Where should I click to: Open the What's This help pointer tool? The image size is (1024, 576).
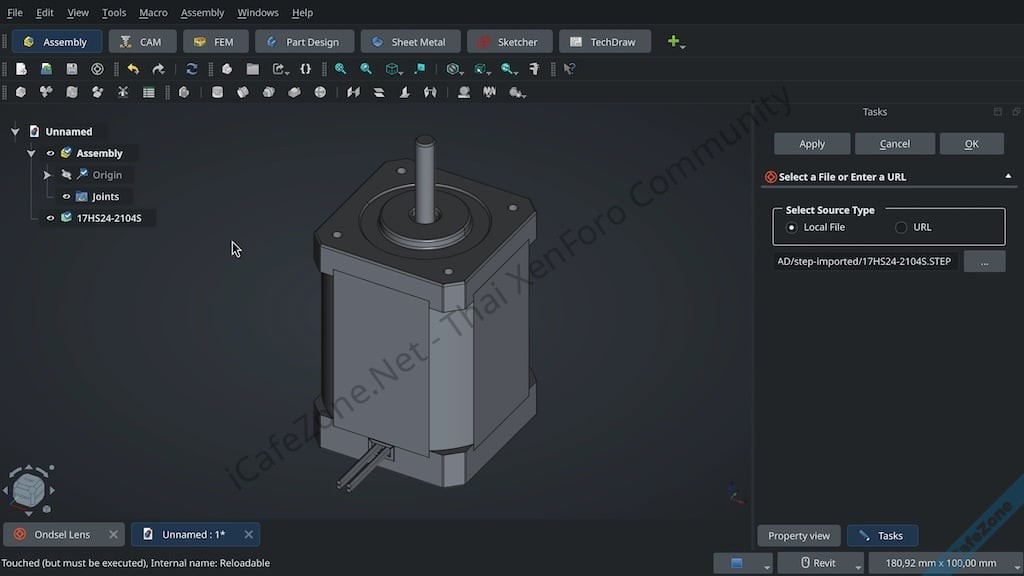tap(569, 69)
